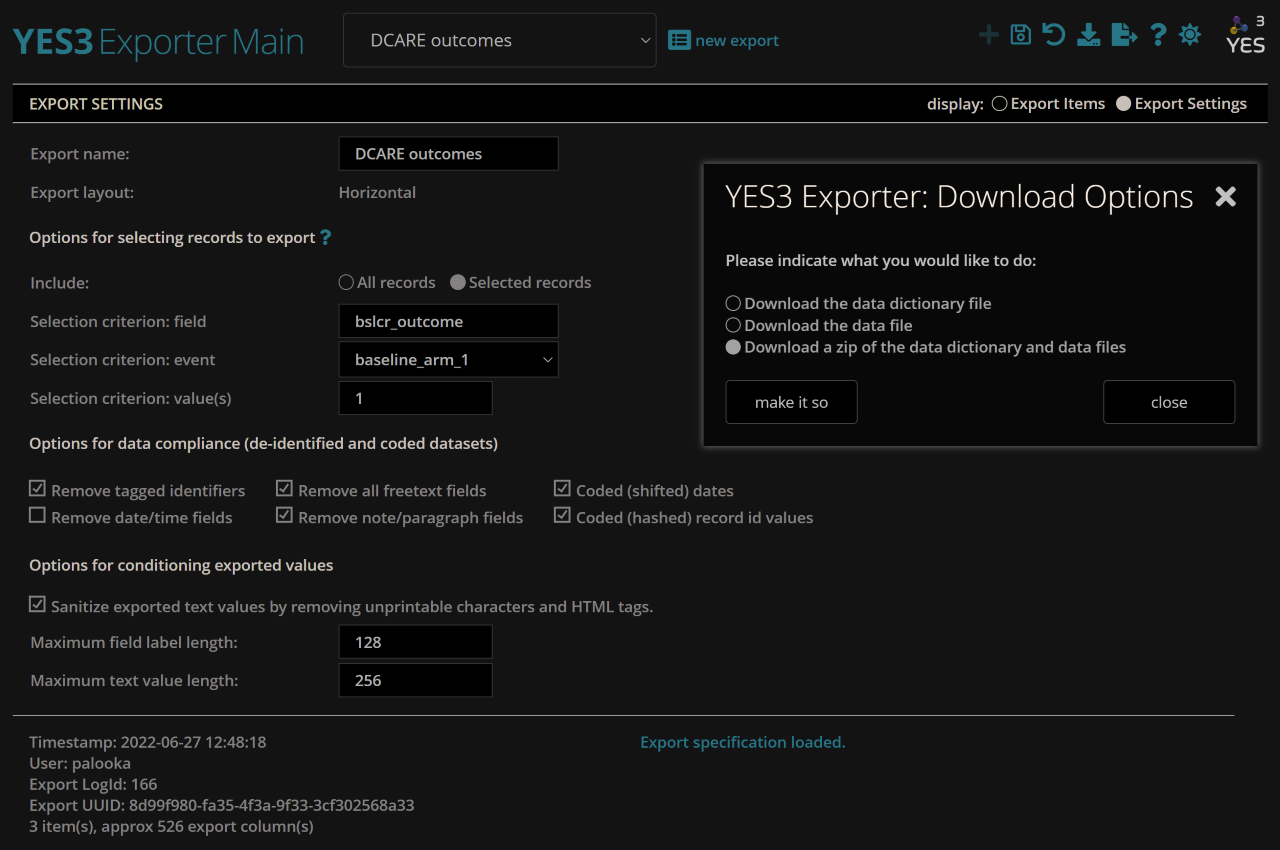Open download options via the download icon
This screenshot has width=1280, height=850.
(x=1088, y=33)
